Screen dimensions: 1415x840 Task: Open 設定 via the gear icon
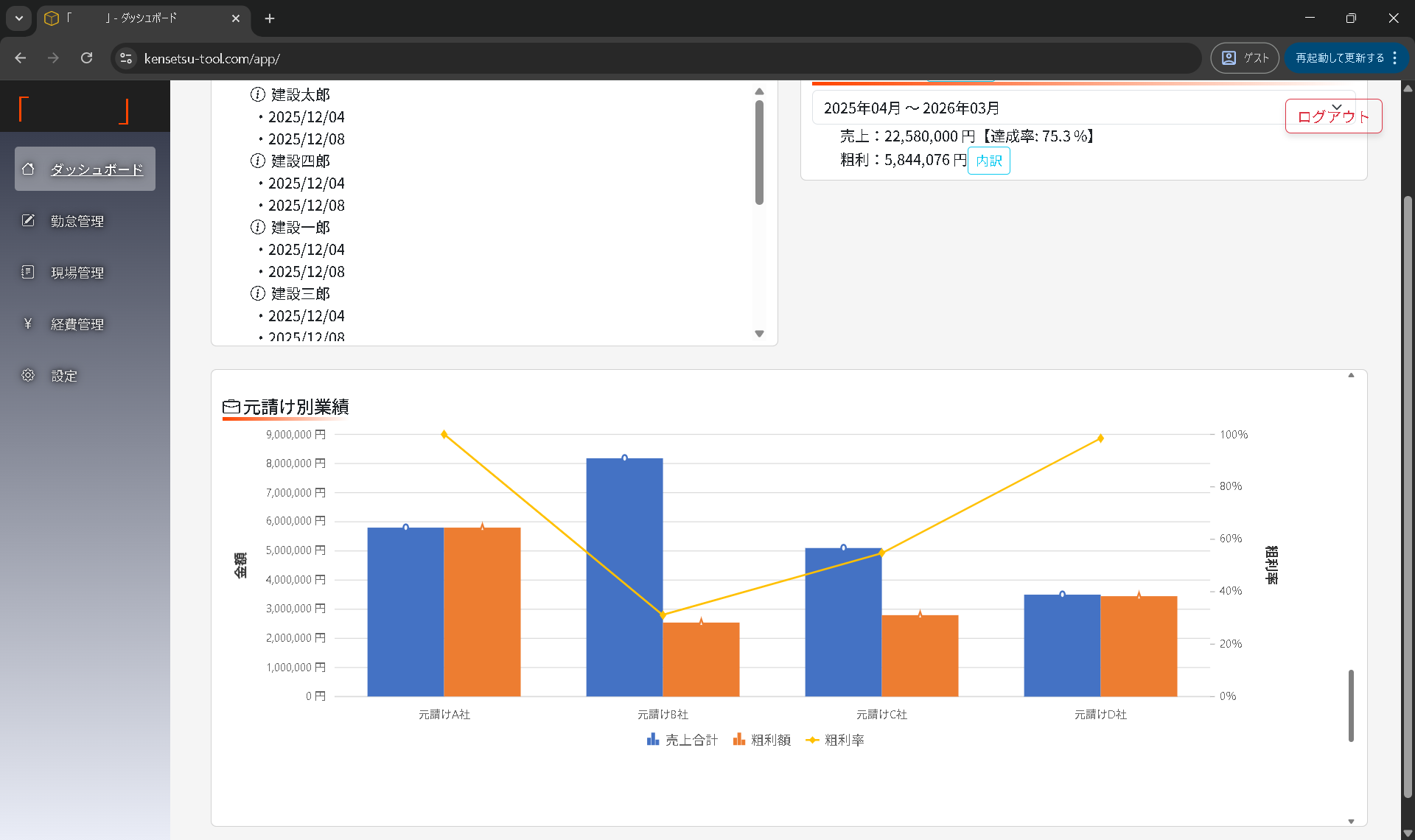(28, 375)
